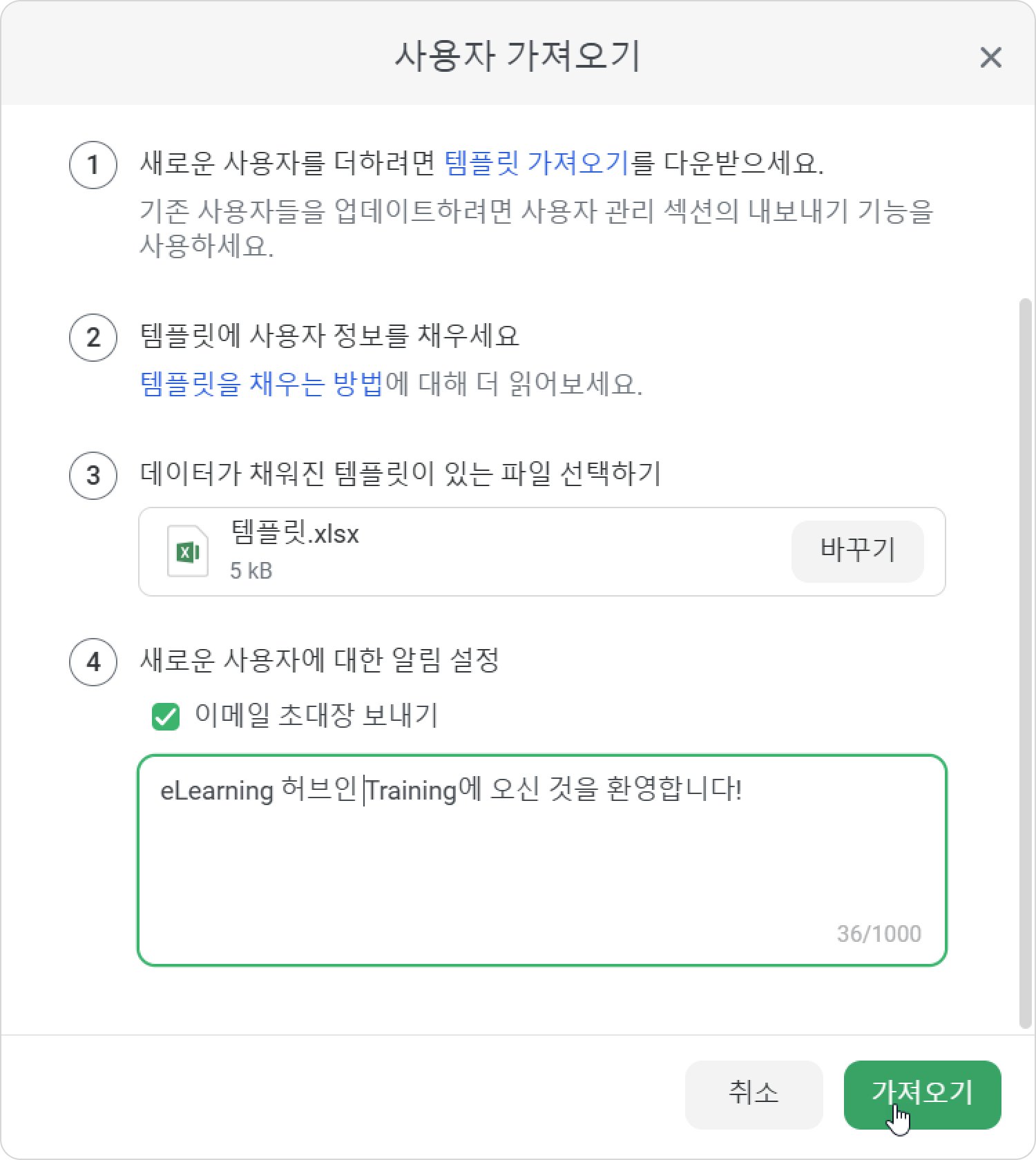This screenshot has height=1160, width=1036.
Task: Open the 템플릿 가져오기 download link
Action: tap(537, 164)
